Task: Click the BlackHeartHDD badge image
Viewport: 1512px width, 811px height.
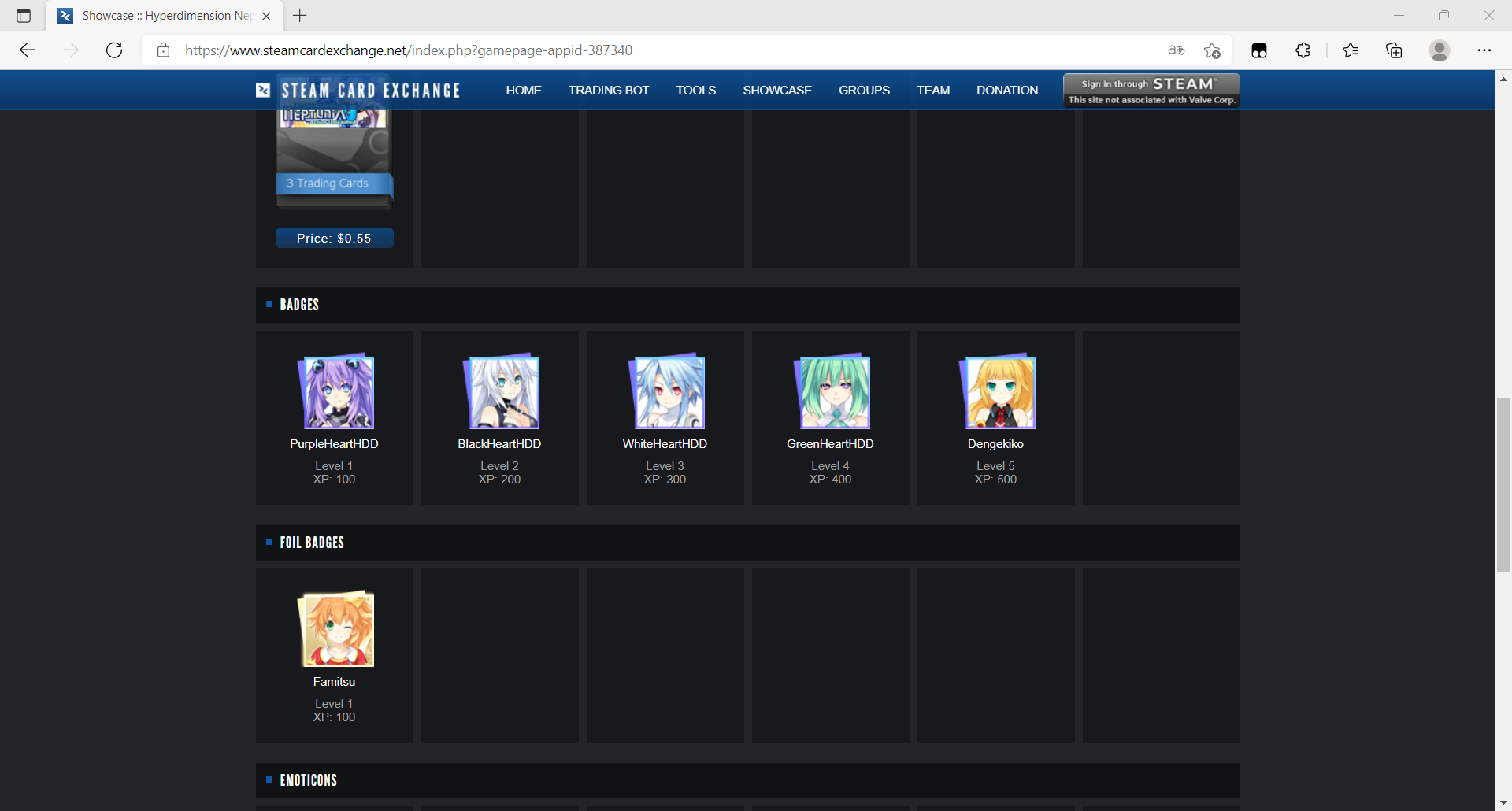Action: (501, 391)
